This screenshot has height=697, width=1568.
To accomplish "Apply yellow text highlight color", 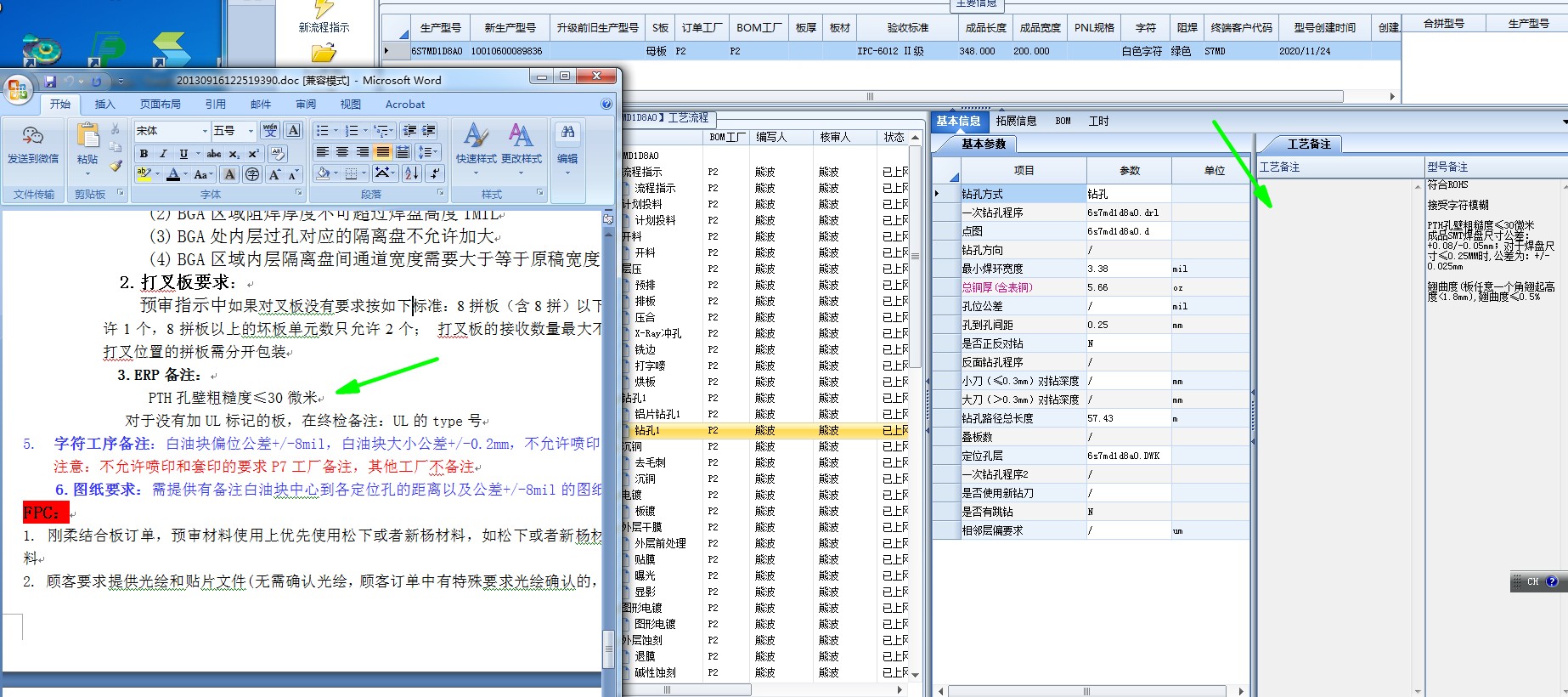I will pos(144,174).
